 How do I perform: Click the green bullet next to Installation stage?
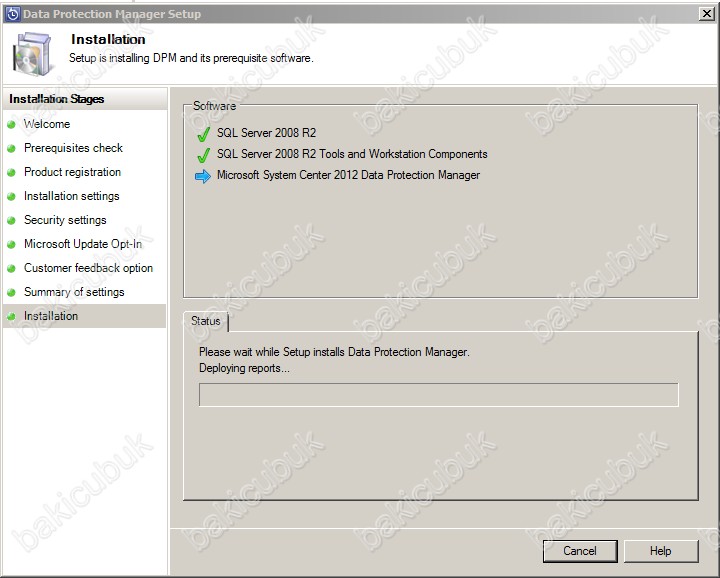click(11, 316)
